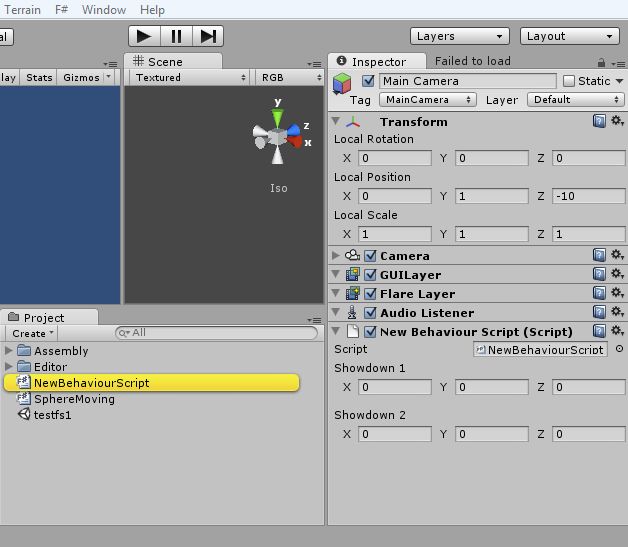Open the Create dropdown in Project panel
Image resolution: width=628 pixels, height=547 pixels.
tap(32, 333)
